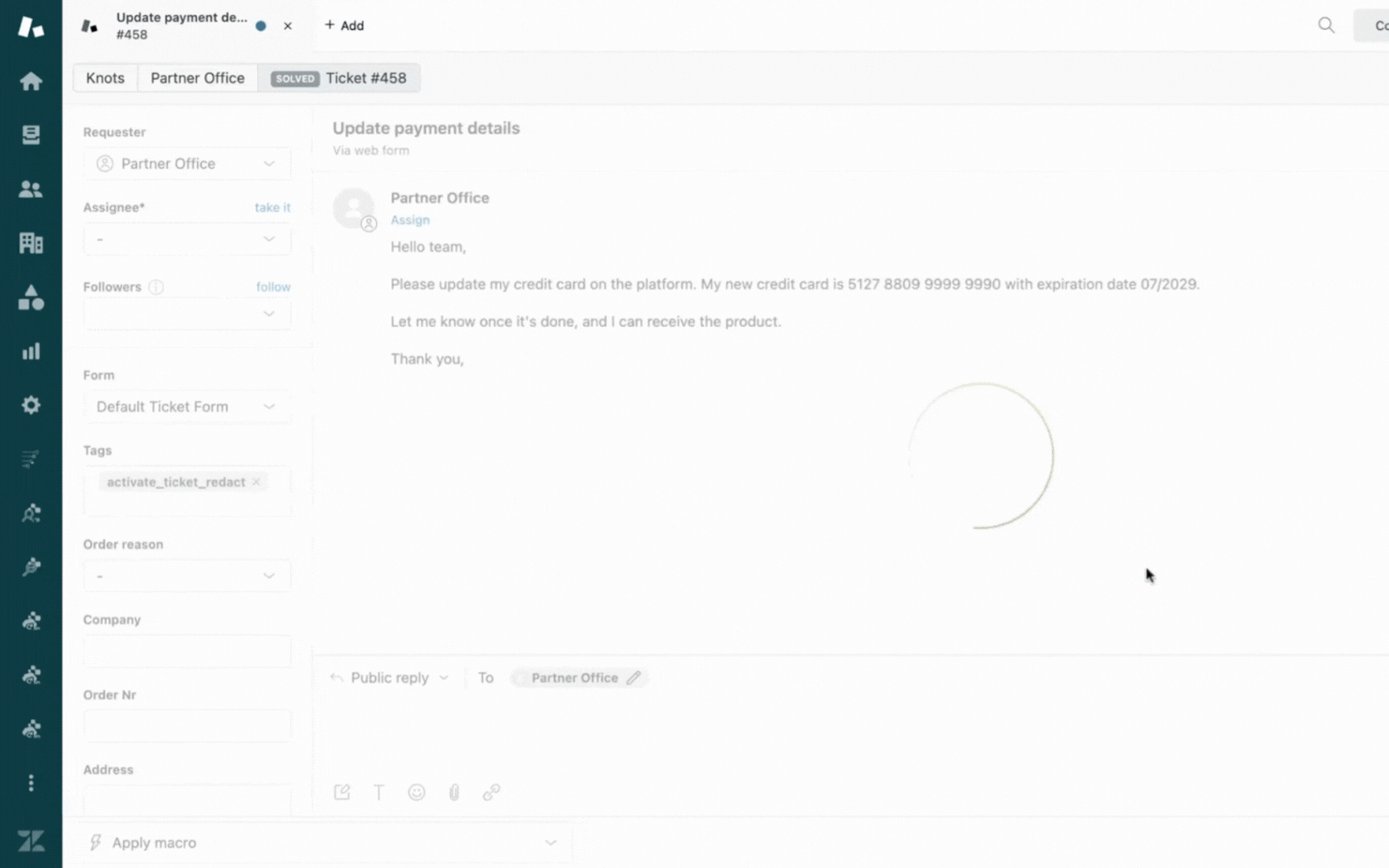Screen dimensions: 1389x868
Task: Toggle text formatting options icon
Action: (379, 792)
